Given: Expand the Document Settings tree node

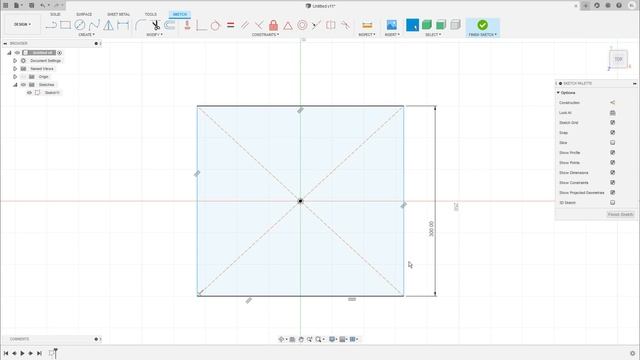Looking at the screenshot, I should pos(15,60).
